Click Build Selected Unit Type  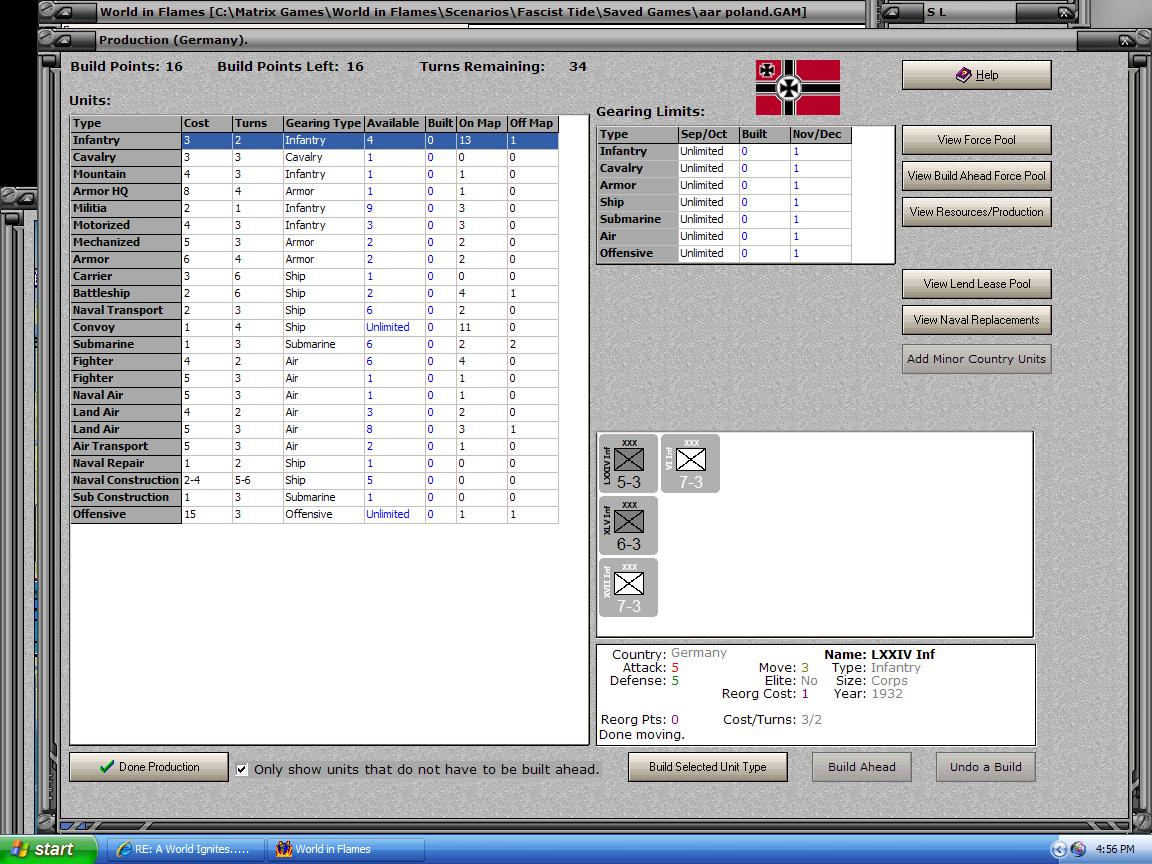coord(708,766)
